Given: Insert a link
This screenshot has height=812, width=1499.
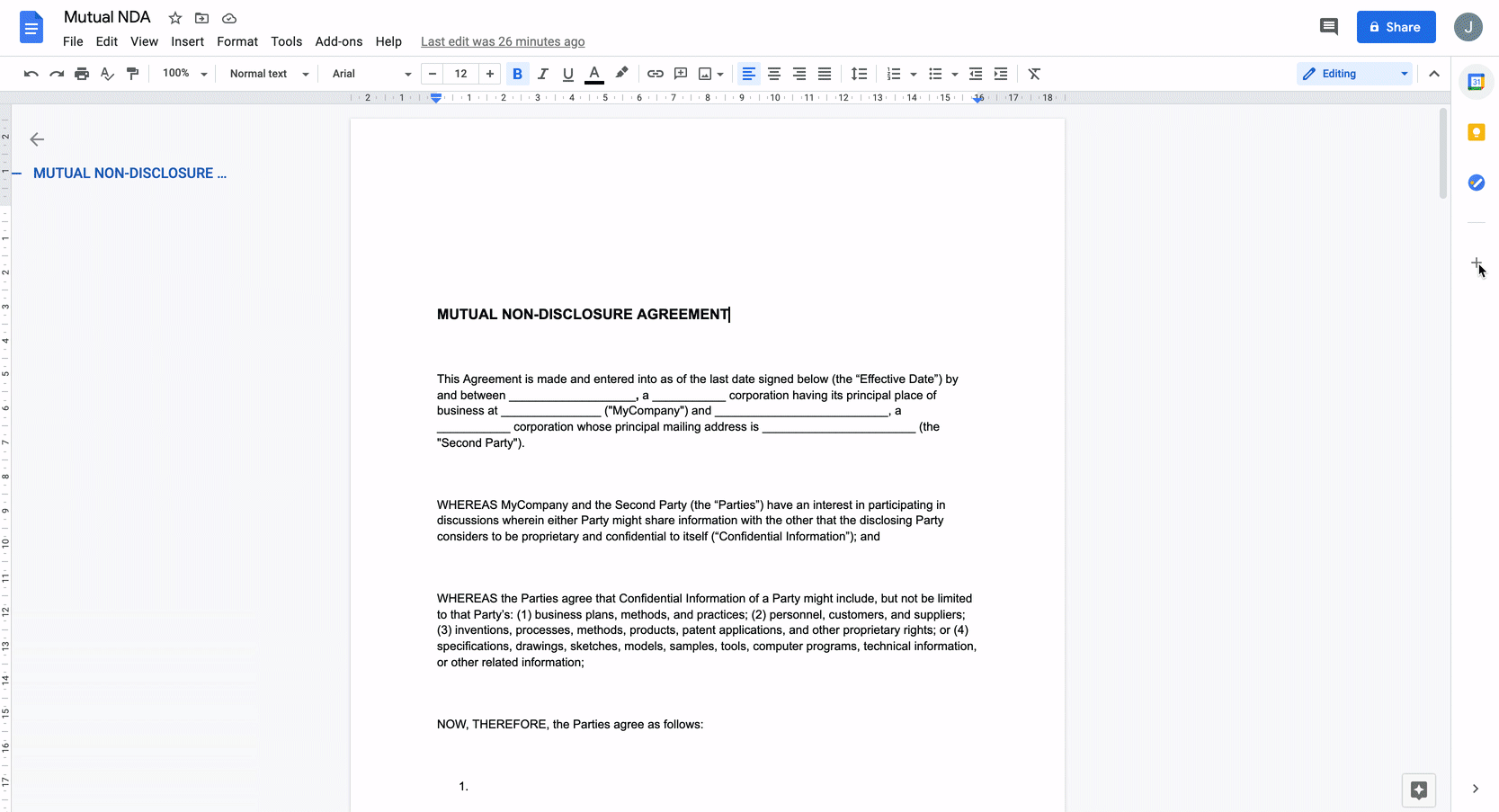Looking at the screenshot, I should tap(656, 74).
